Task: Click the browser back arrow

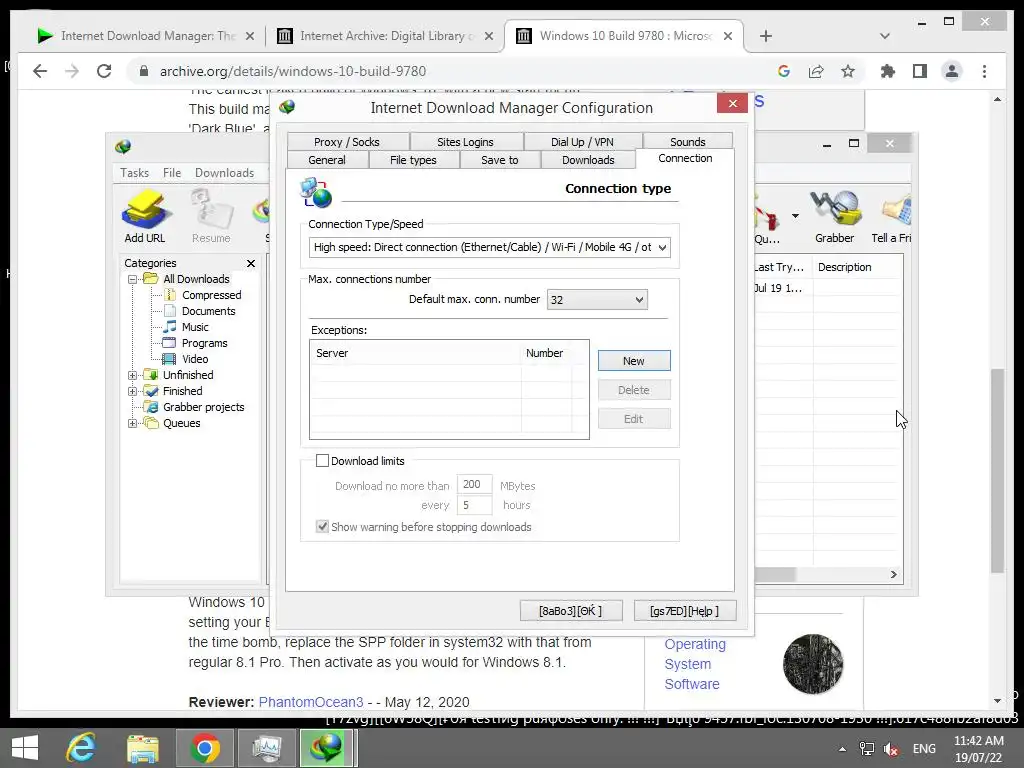Action: pos(40,71)
